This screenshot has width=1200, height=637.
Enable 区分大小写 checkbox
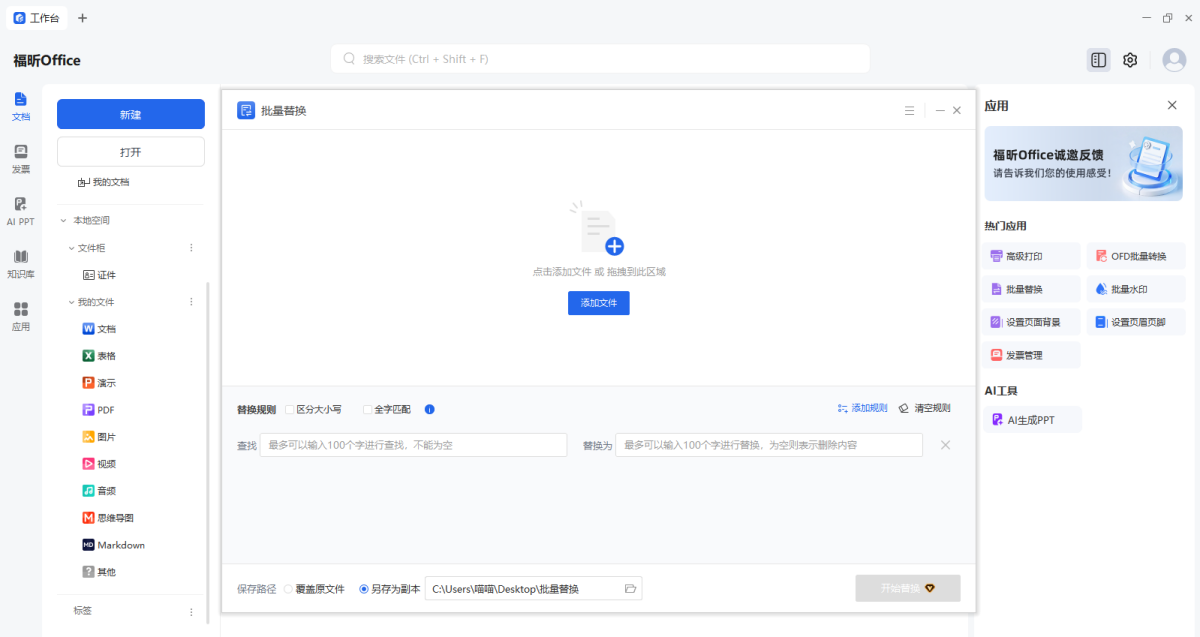[x=290, y=409]
